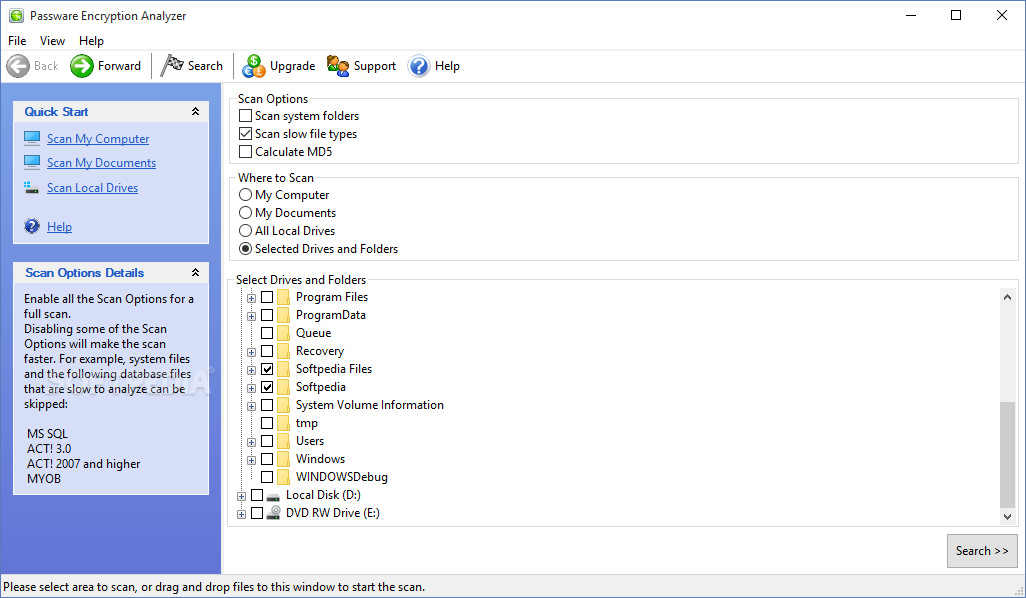Screen dimensions: 1026x598
Task: Click the monitor icon beside Scan My Documents
Action: click(32, 162)
